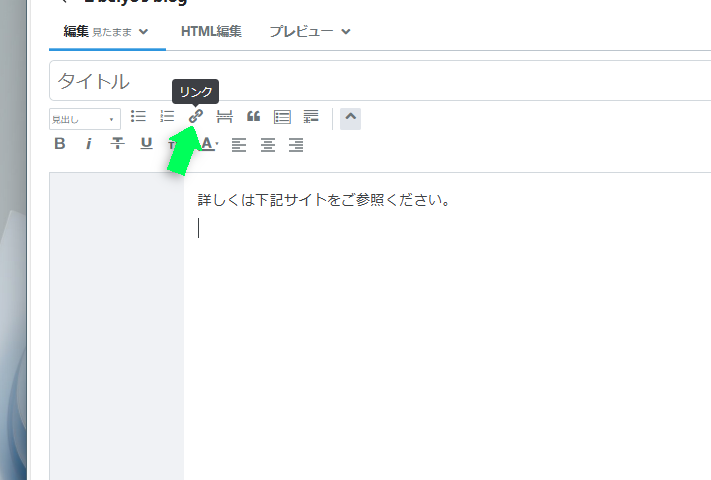Apply blockquote formatting
The height and width of the screenshot is (480, 711).
253,117
